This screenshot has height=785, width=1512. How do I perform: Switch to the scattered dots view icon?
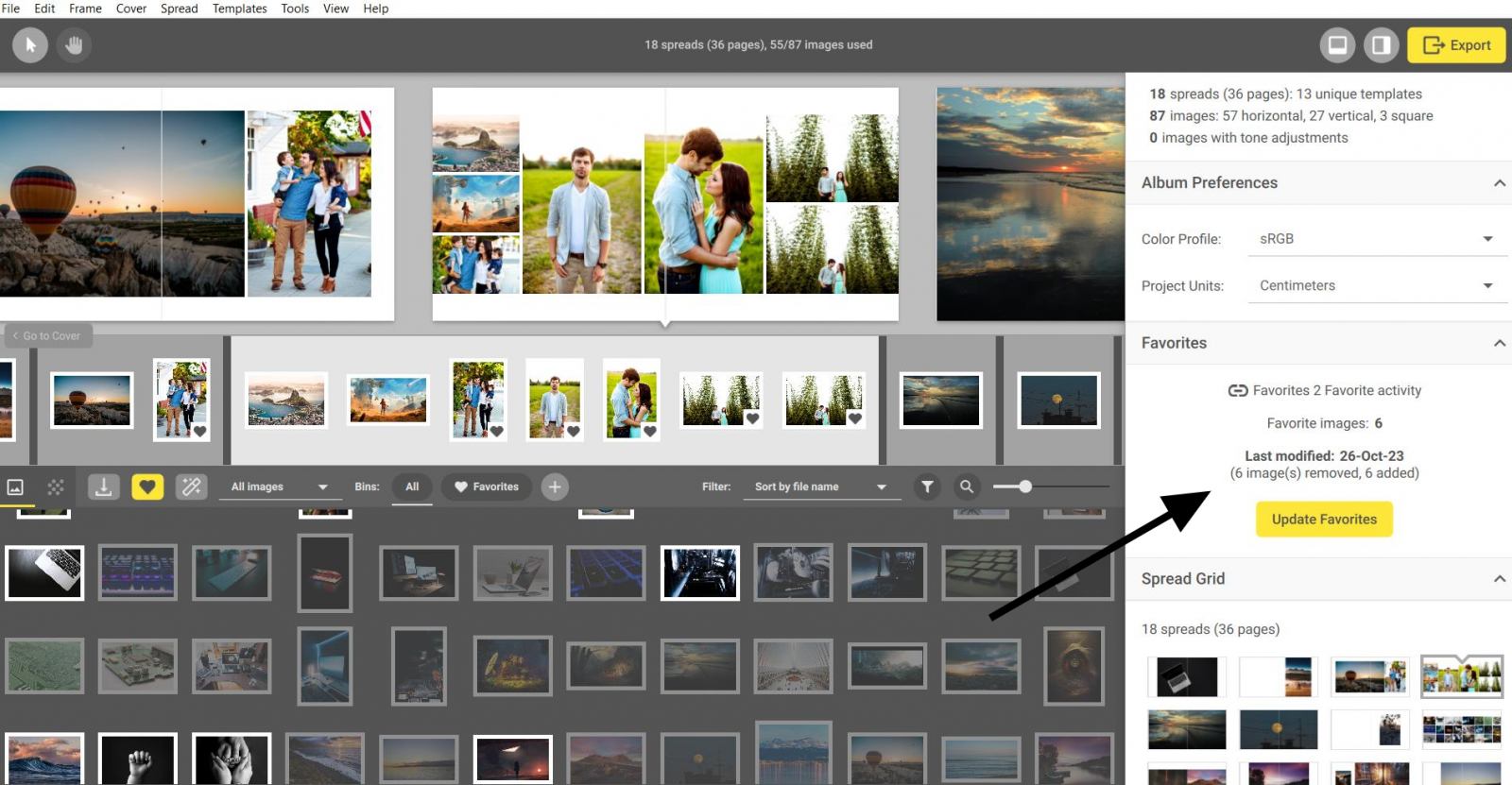(x=56, y=487)
